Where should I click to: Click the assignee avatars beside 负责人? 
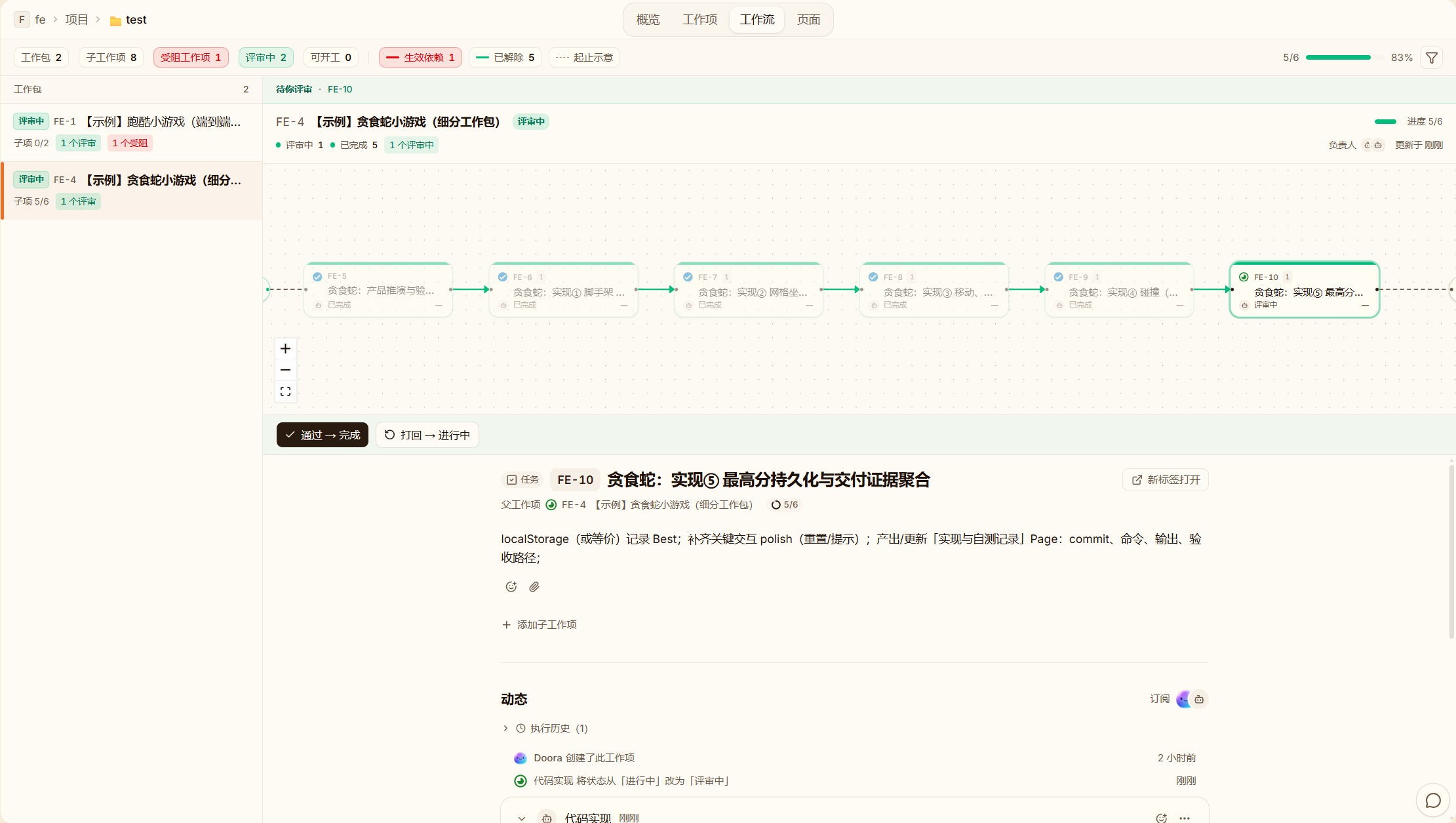coord(1373,145)
